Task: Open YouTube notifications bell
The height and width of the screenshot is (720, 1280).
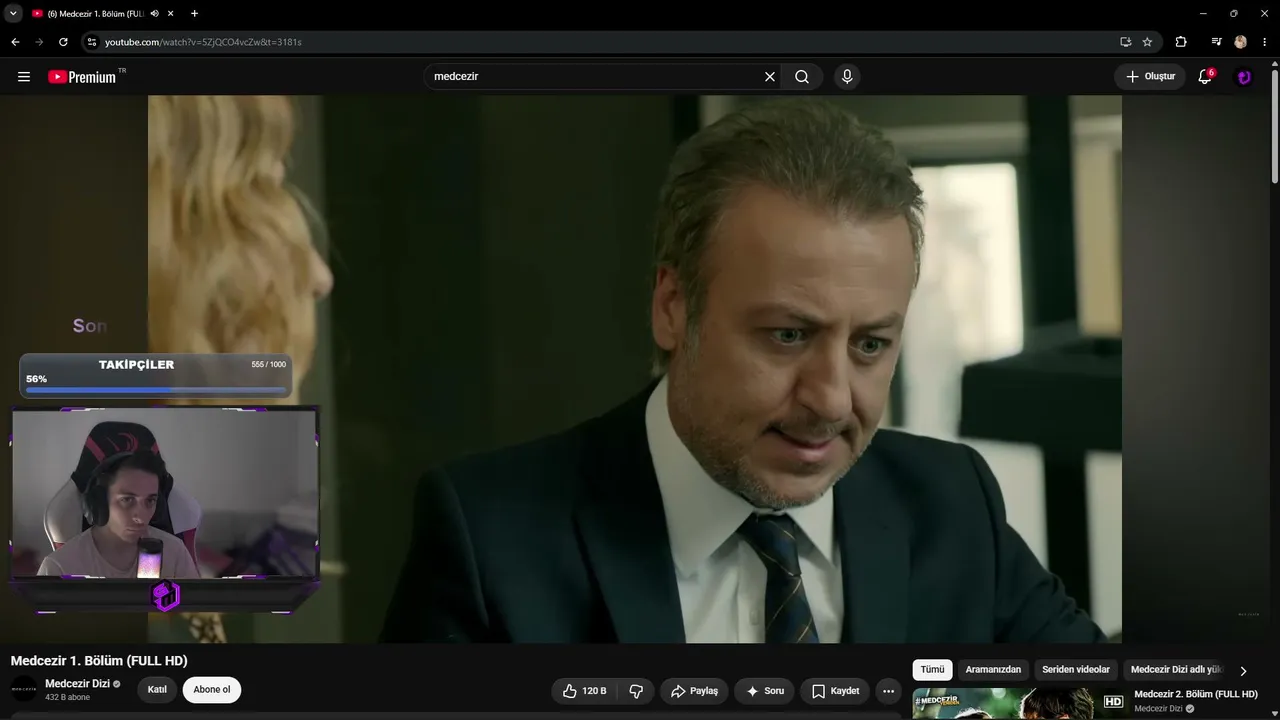Action: (1205, 77)
